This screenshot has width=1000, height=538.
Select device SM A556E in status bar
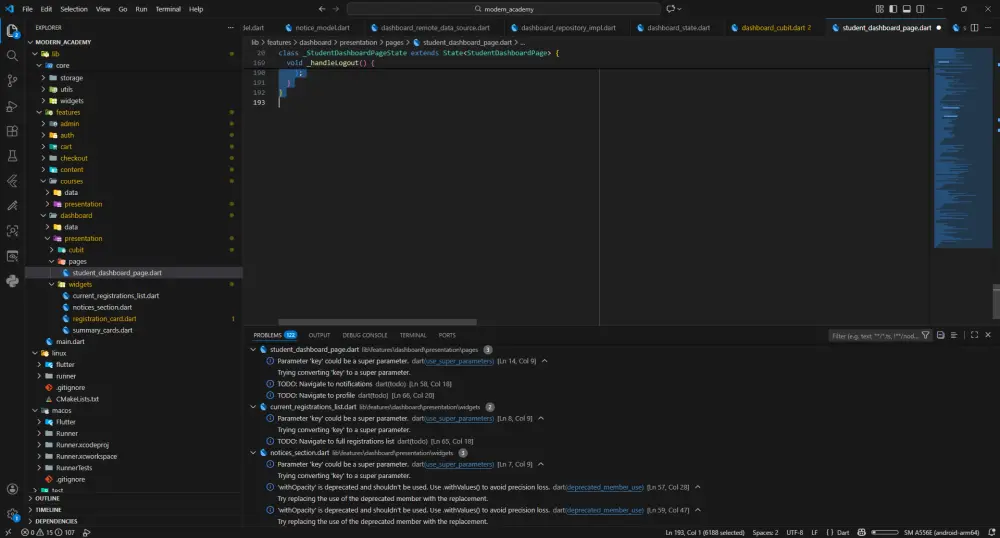[941, 532]
